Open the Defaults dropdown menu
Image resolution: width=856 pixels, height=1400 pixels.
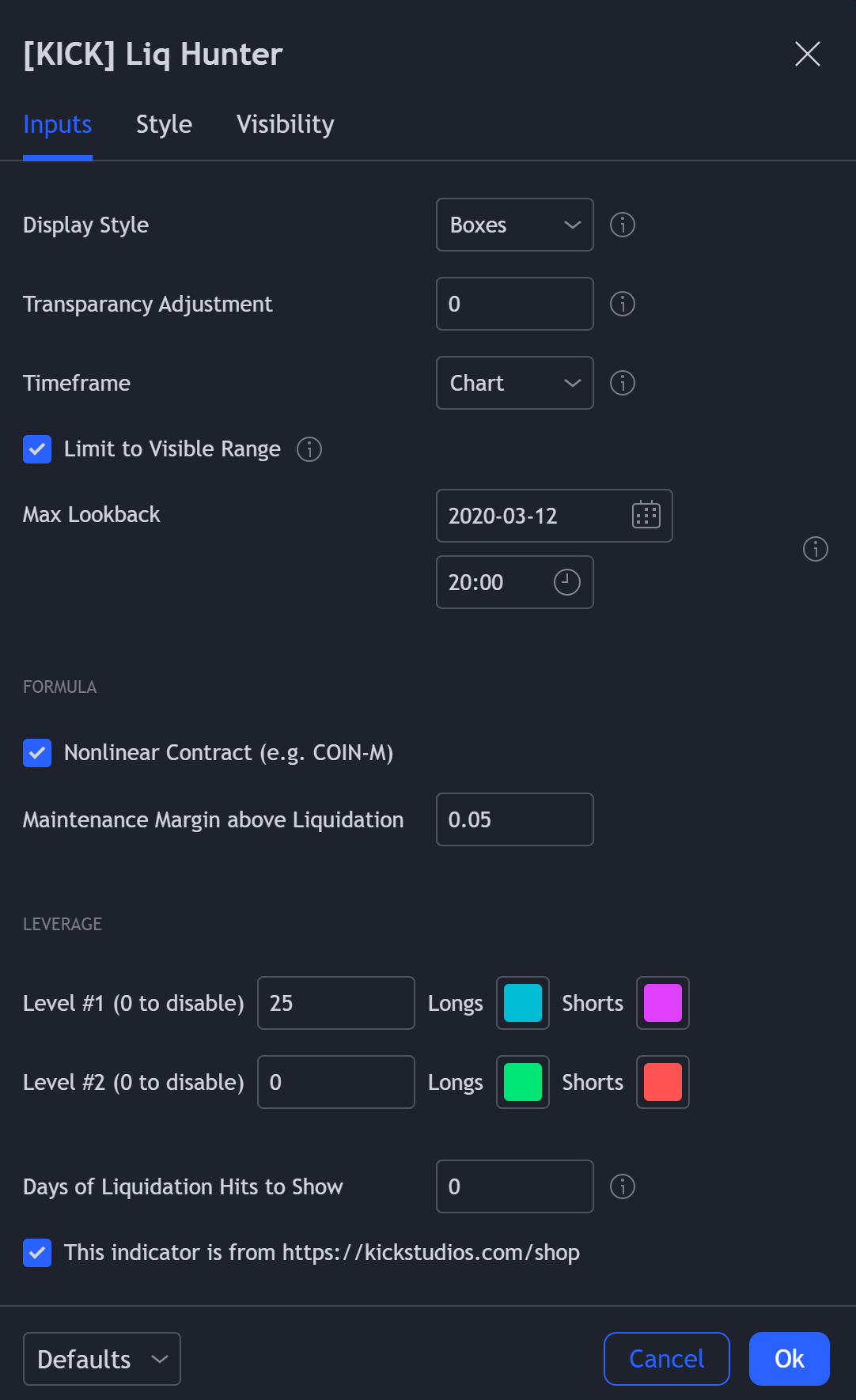click(102, 1359)
